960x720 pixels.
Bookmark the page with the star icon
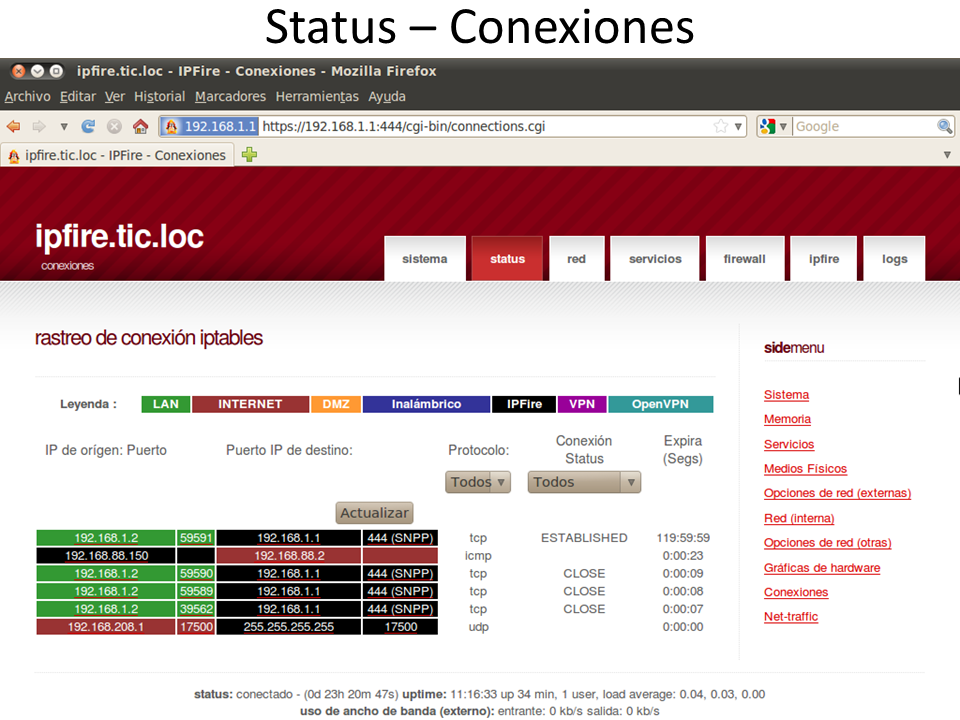(720, 127)
